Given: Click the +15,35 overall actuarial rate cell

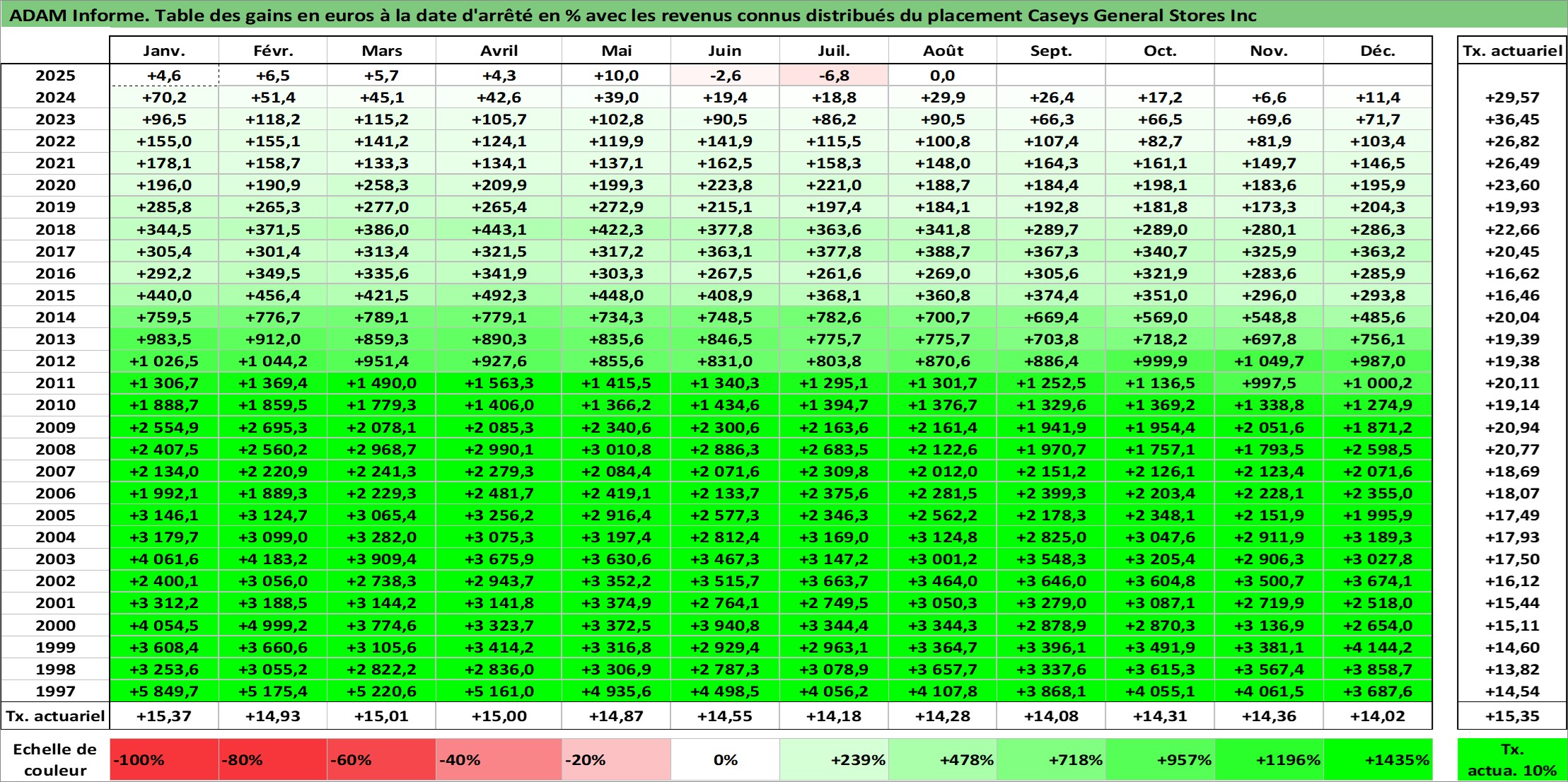Looking at the screenshot, I should [1512, 716].
